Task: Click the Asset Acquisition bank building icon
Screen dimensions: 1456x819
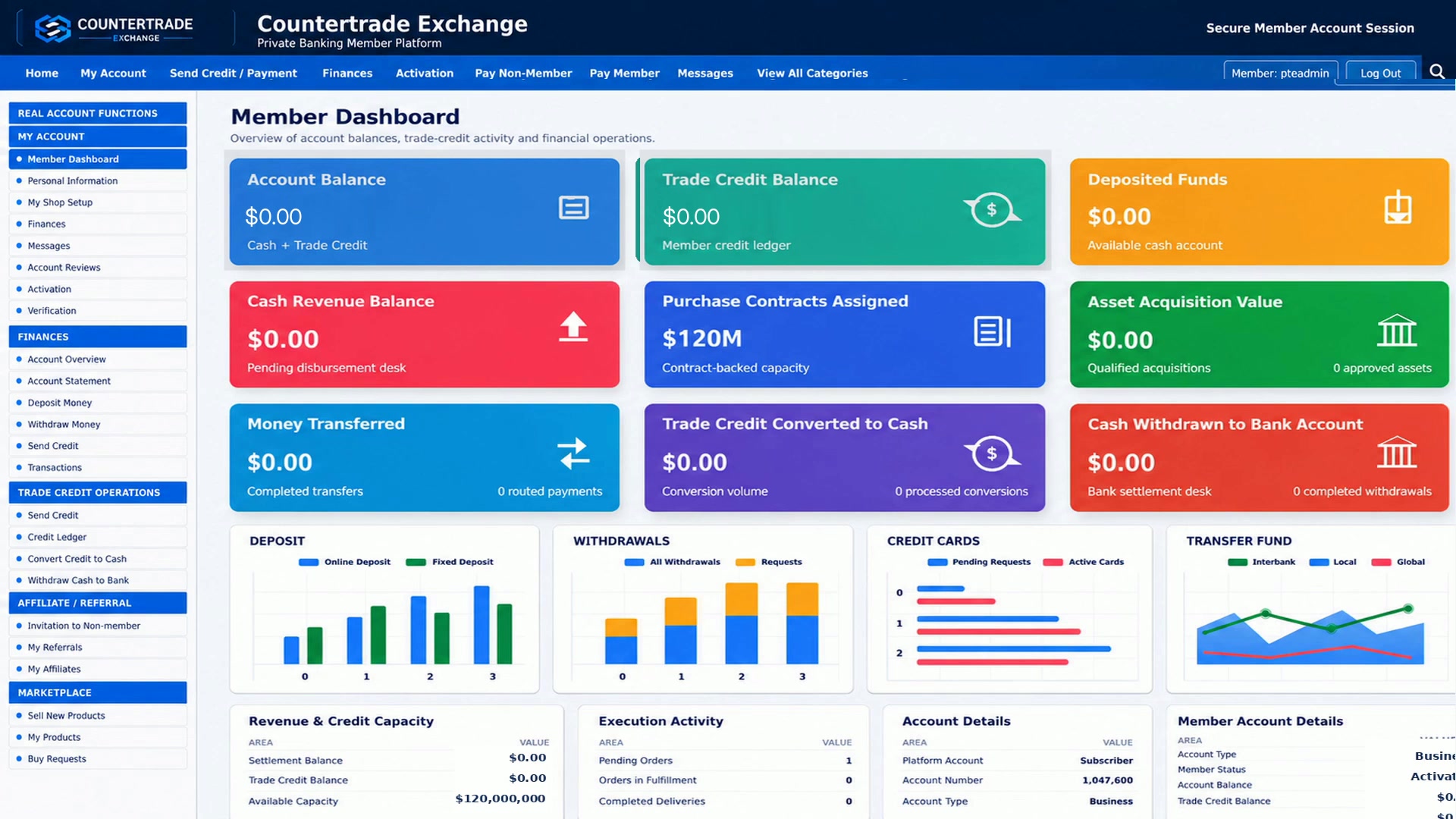Action: [x=1397, y=330]
